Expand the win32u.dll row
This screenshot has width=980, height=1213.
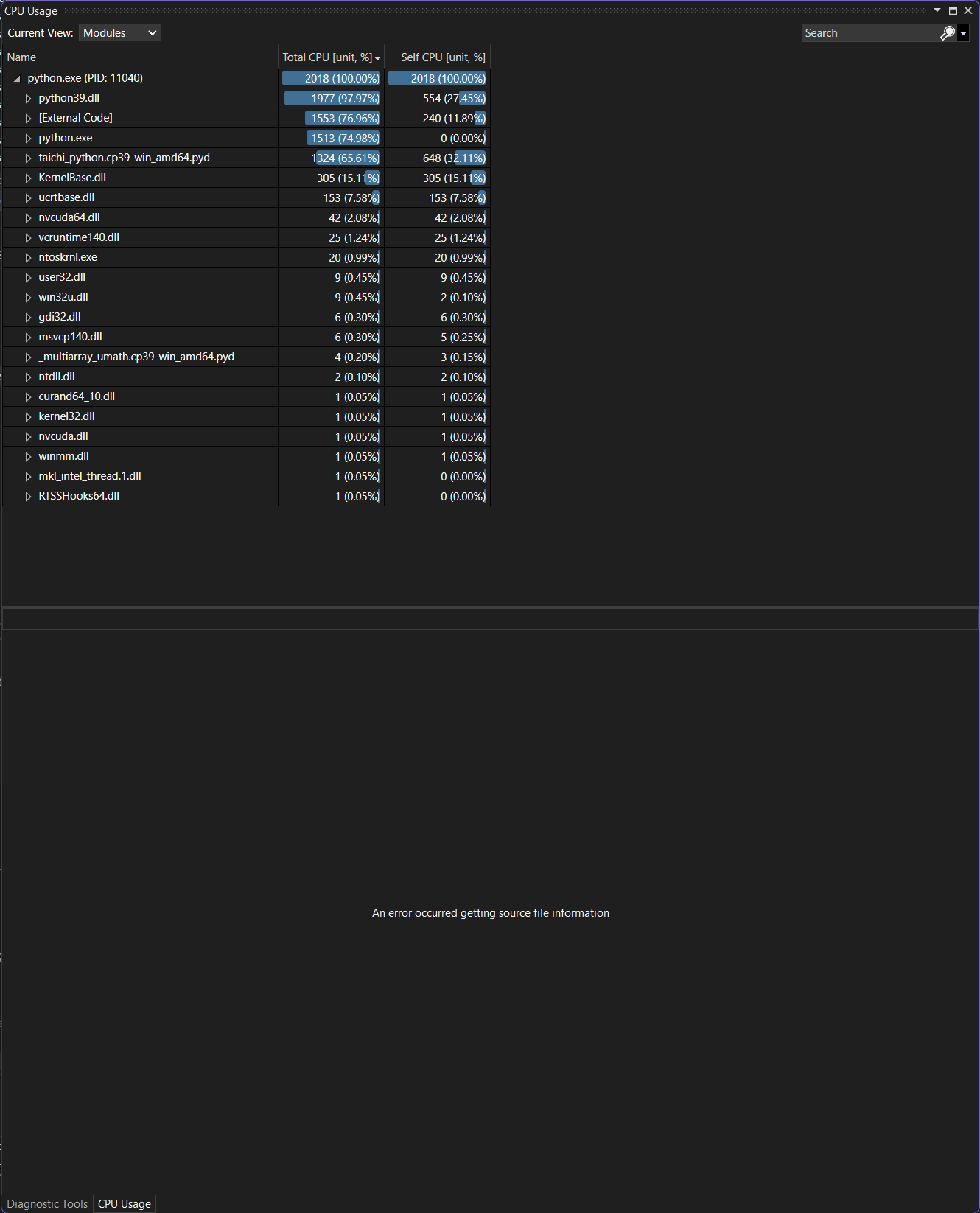pyautogui.click(x=29, y=297)
